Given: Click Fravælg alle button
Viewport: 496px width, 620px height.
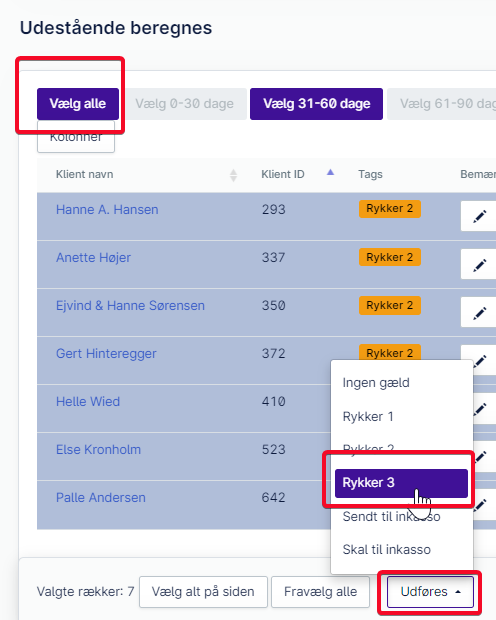Looking at the screenshot, I should [320, 592].
